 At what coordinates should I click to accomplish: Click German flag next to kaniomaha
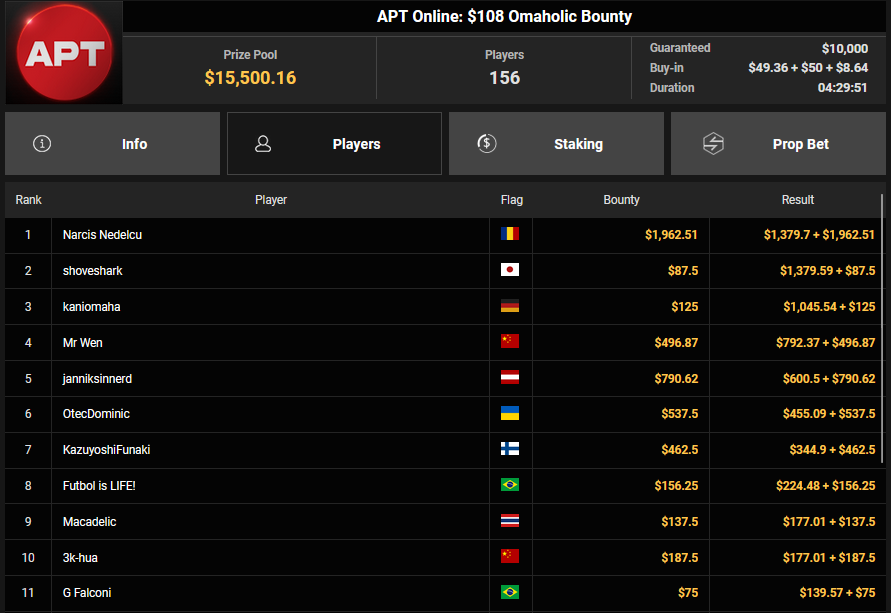(x=510, y=307)
